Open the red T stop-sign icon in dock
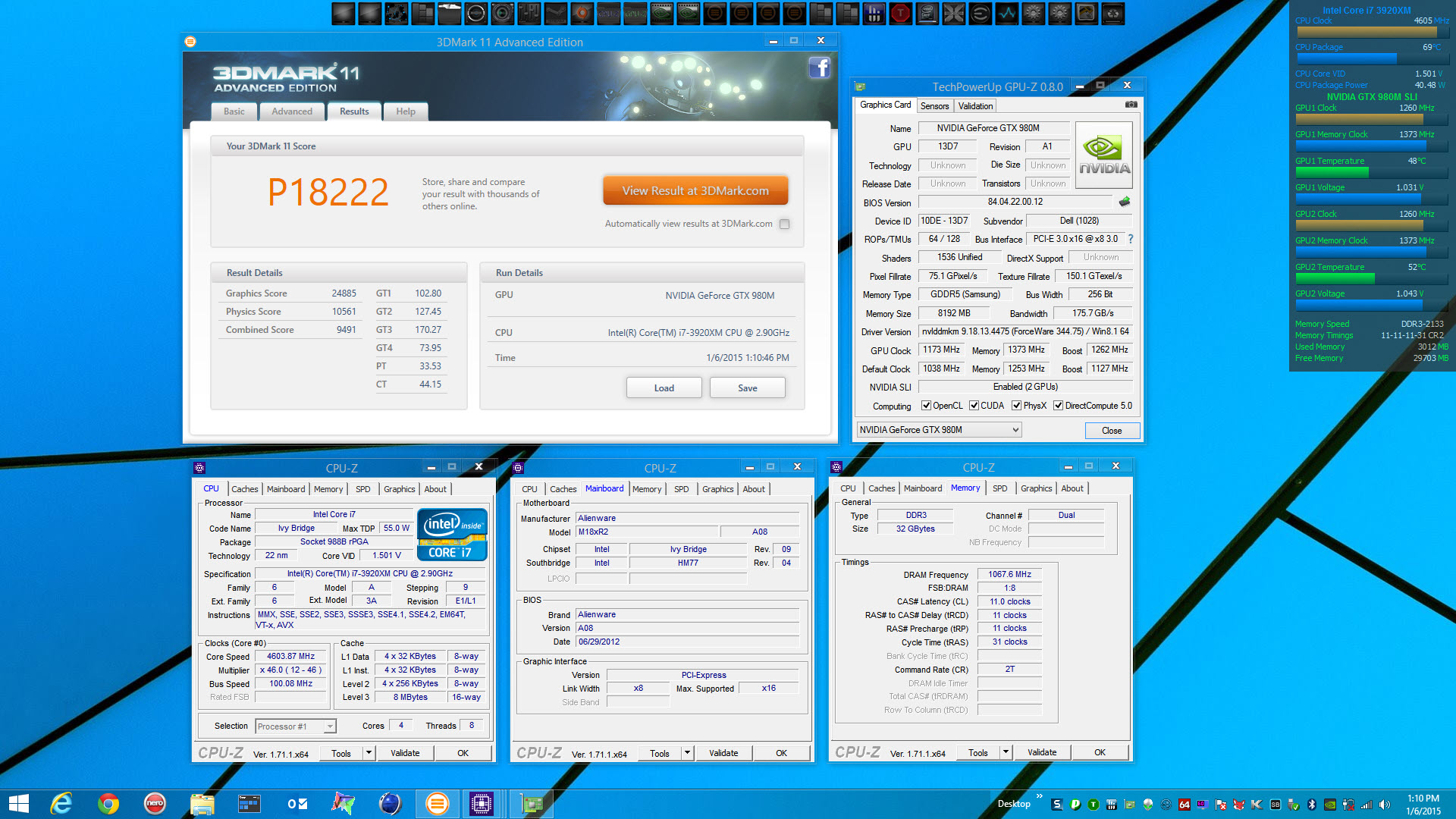 (900, 13)
